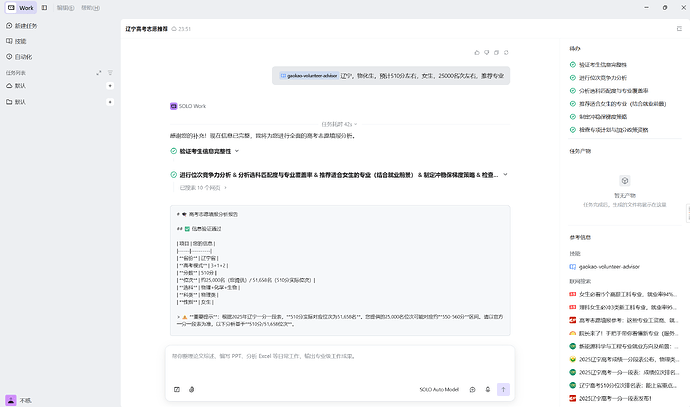Click the 推荐适合女生的专业 to-do item
The image size is (690, 407).
point(618,104)
